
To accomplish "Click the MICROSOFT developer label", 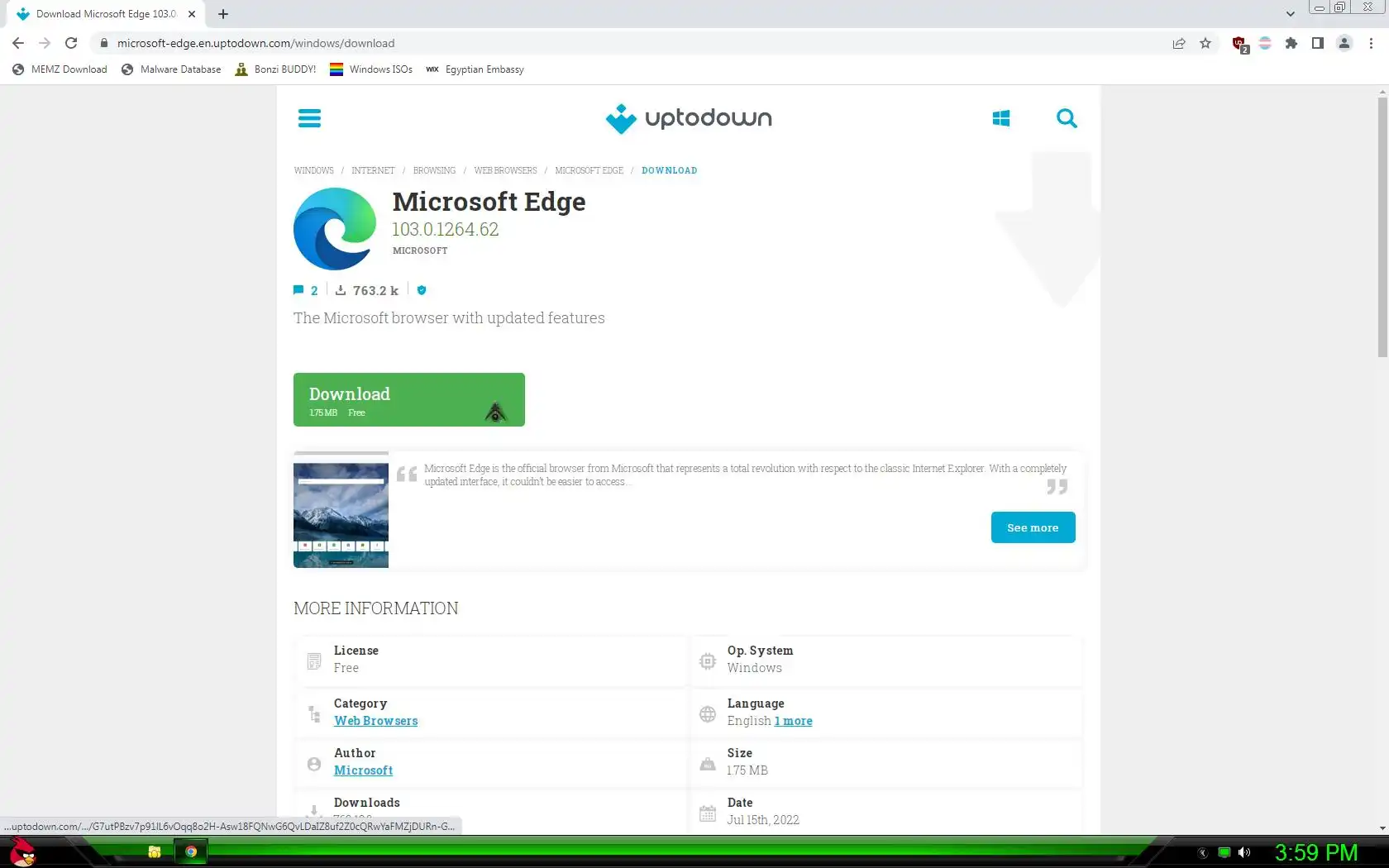I will click(x=420, y=250).
